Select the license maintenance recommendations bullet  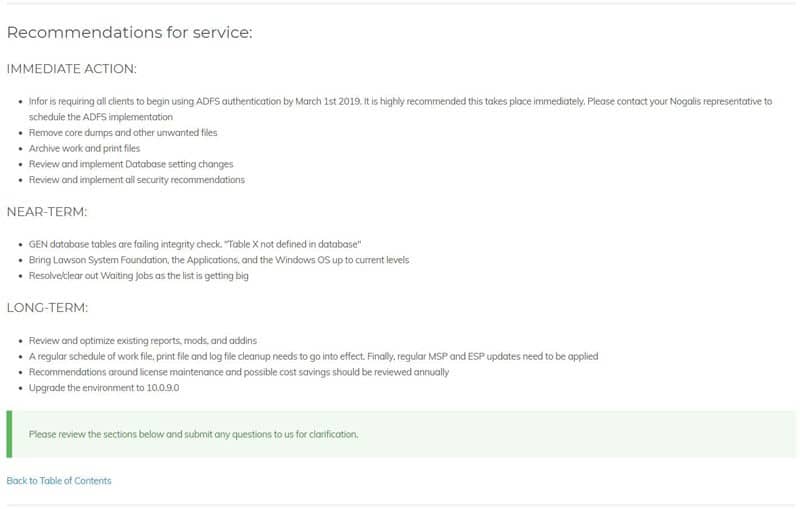(x=239, y=372)
